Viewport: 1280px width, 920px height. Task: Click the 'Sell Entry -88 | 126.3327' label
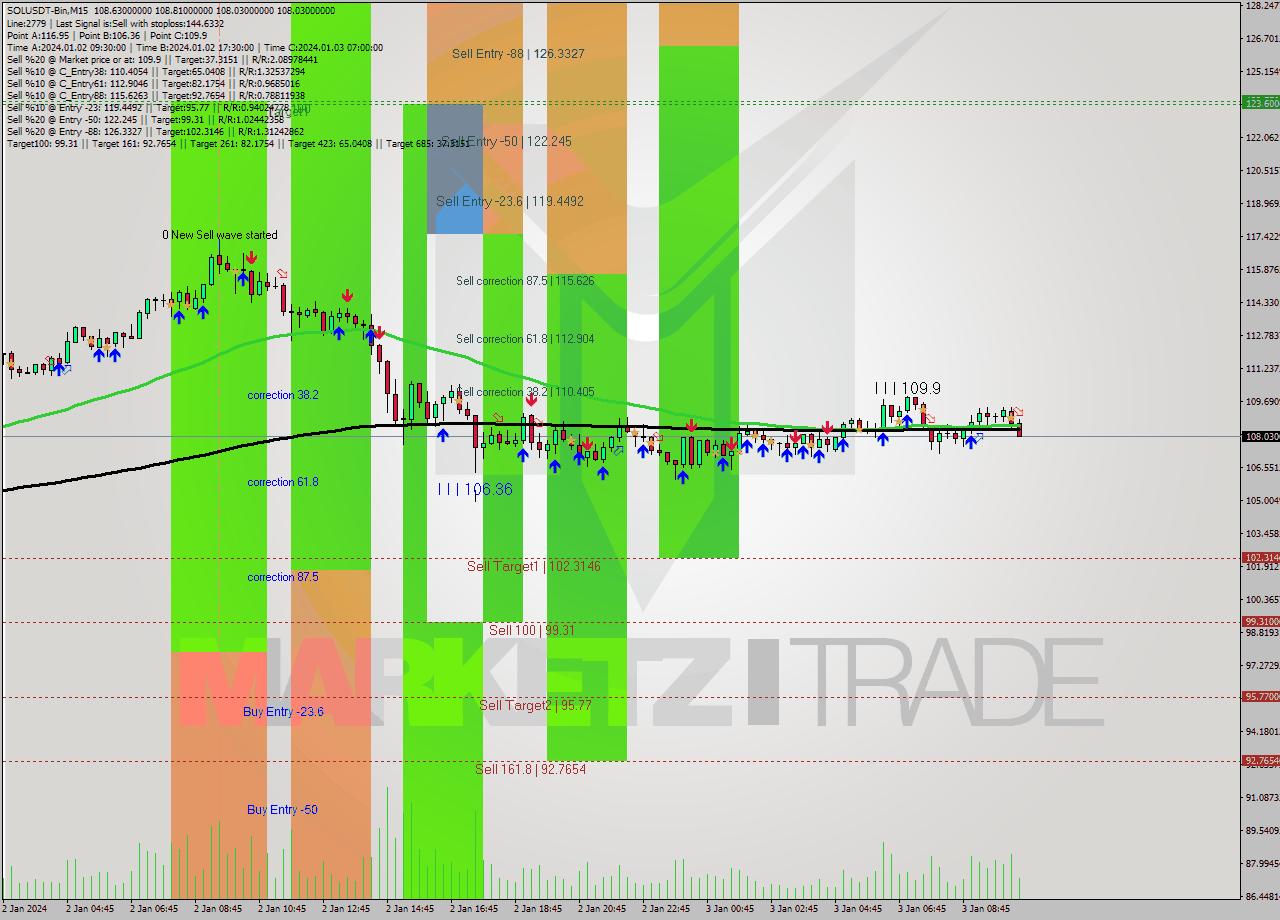coord(518,54)
